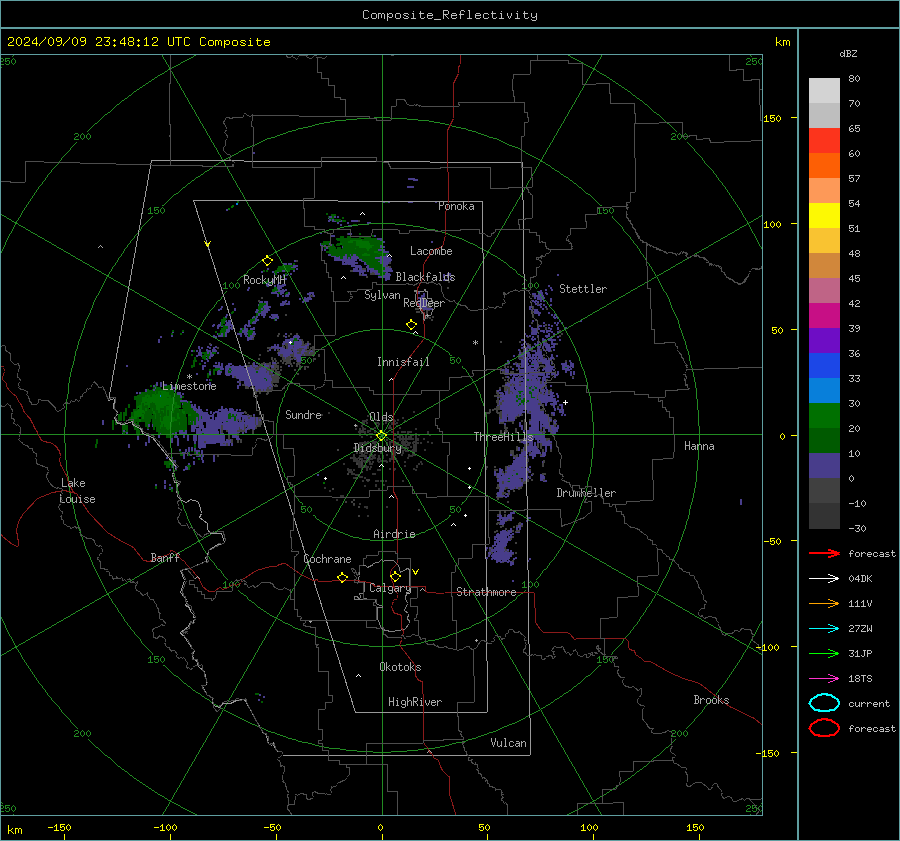Image resolution: width=900 pixels, height=841 pixels.
Task: Select the 'ThreeHills' map label
Action: 503,437
